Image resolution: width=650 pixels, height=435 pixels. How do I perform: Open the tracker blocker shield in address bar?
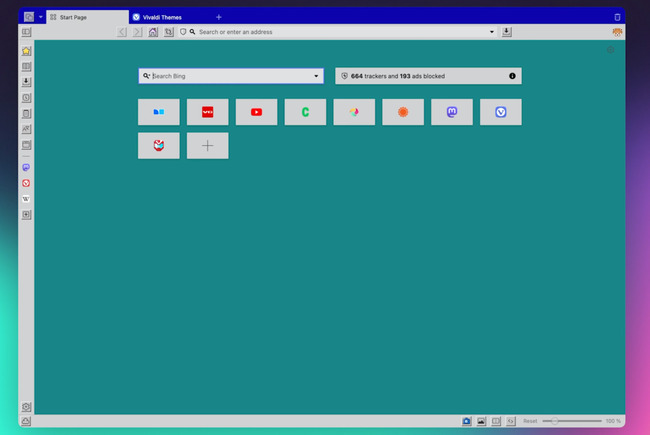183,32
